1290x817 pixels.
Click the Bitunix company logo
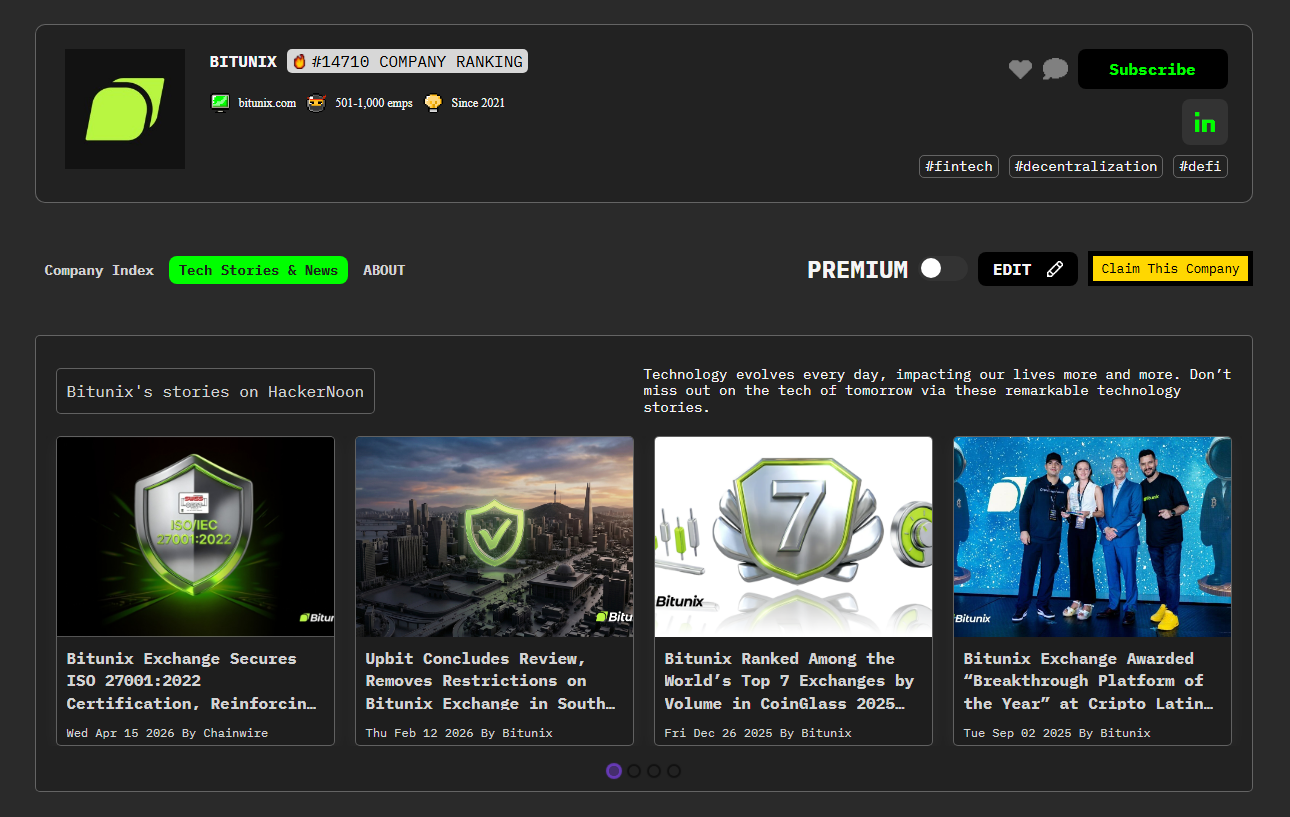point(125,109)
